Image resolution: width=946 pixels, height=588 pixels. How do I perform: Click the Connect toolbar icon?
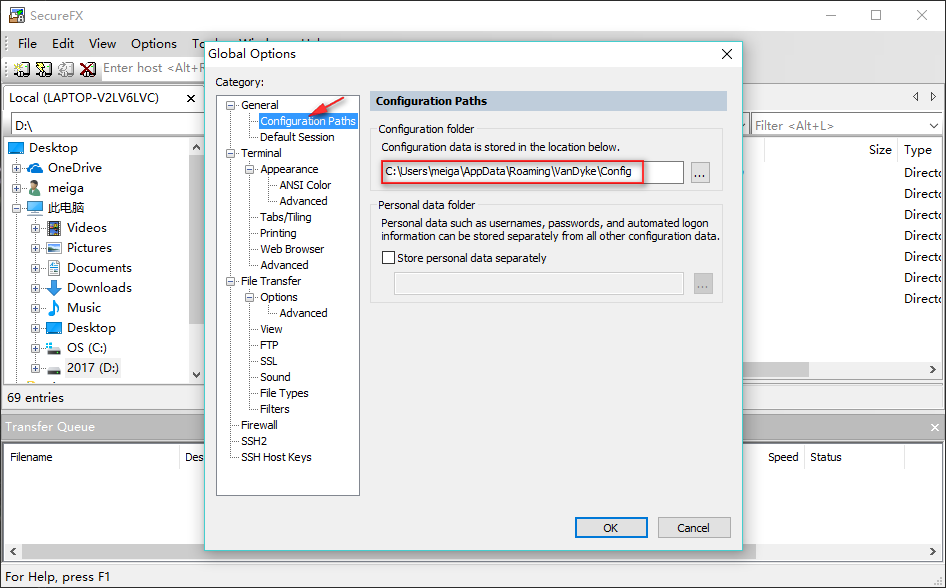point(21,69)
